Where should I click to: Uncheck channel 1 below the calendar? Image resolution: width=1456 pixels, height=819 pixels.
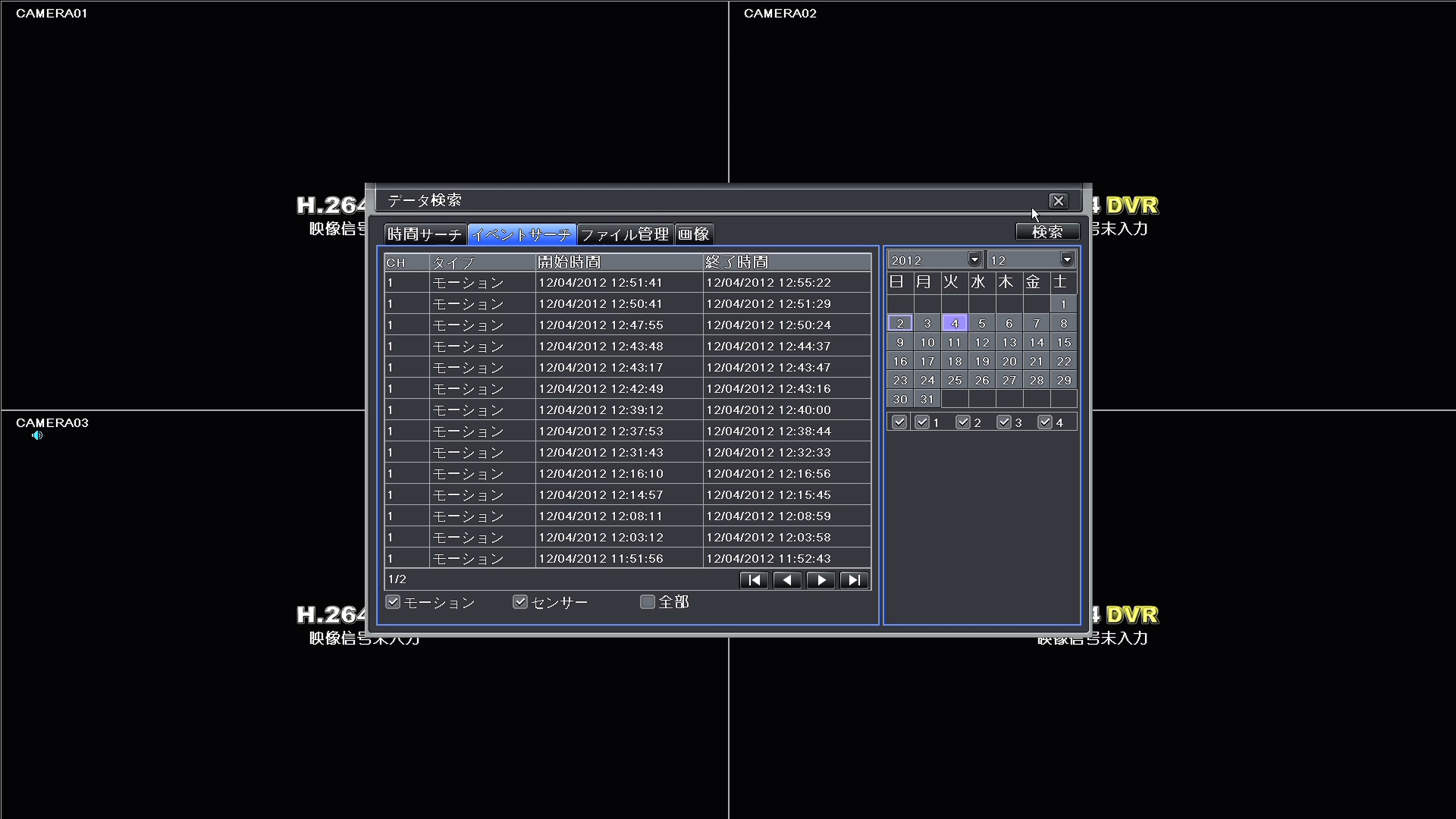click(921, 422)
